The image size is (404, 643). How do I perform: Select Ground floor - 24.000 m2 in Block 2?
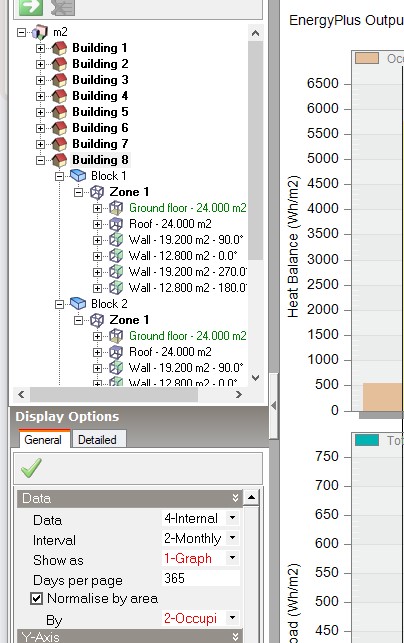188,336
